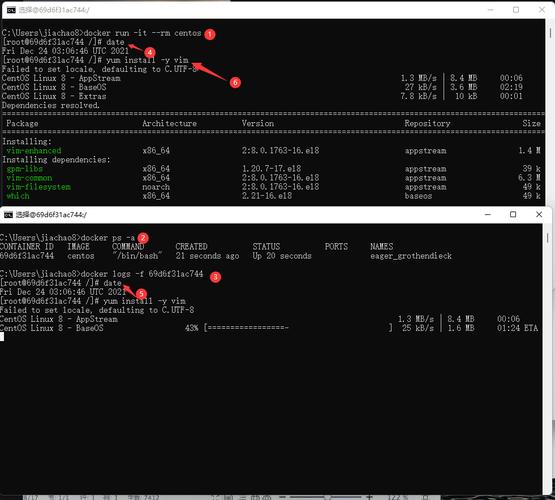Click the 'vim-filesystem' package name
The image size is (555, 500).
38,187
